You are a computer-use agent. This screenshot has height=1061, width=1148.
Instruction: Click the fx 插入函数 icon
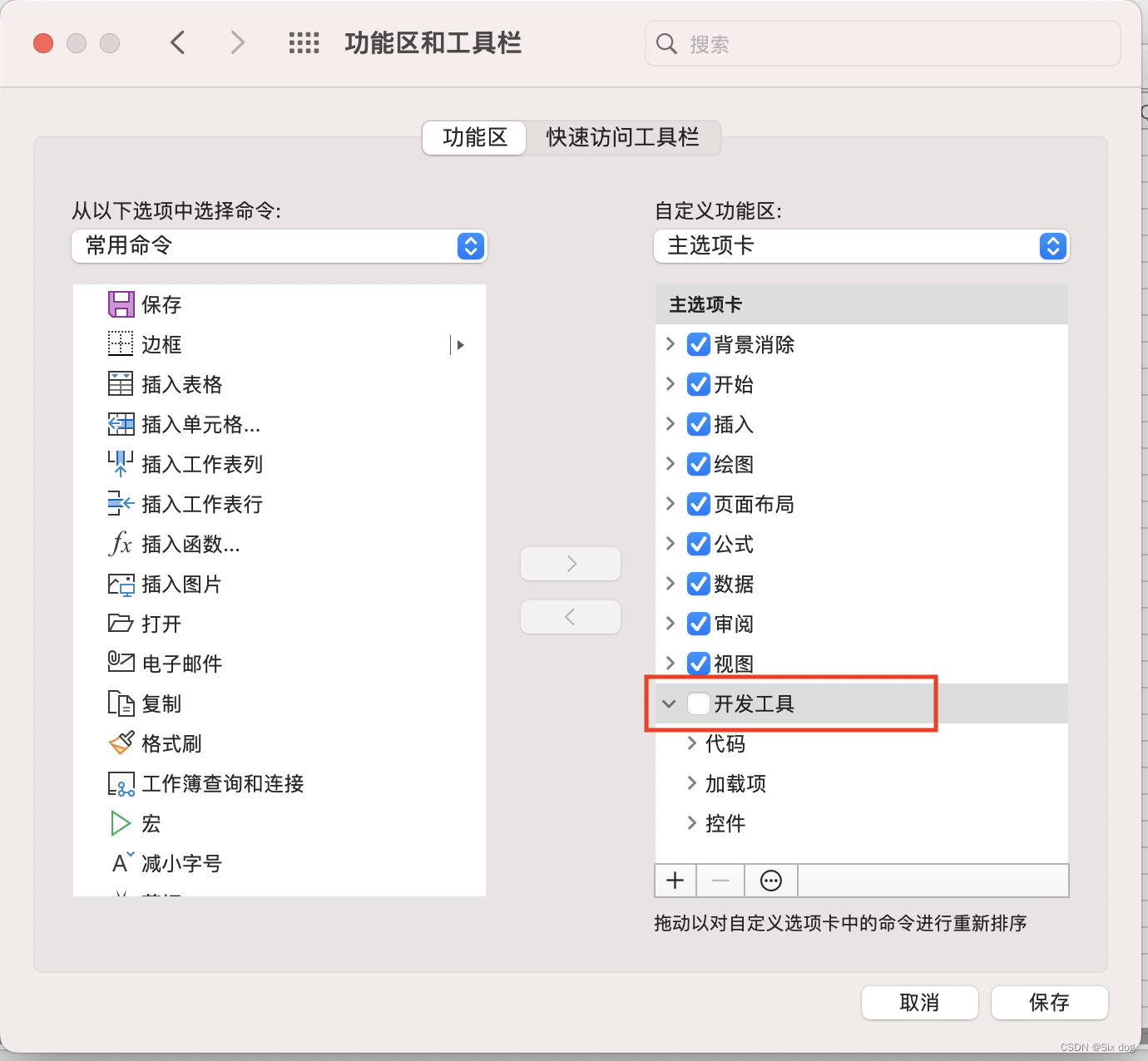click(121, 544)
